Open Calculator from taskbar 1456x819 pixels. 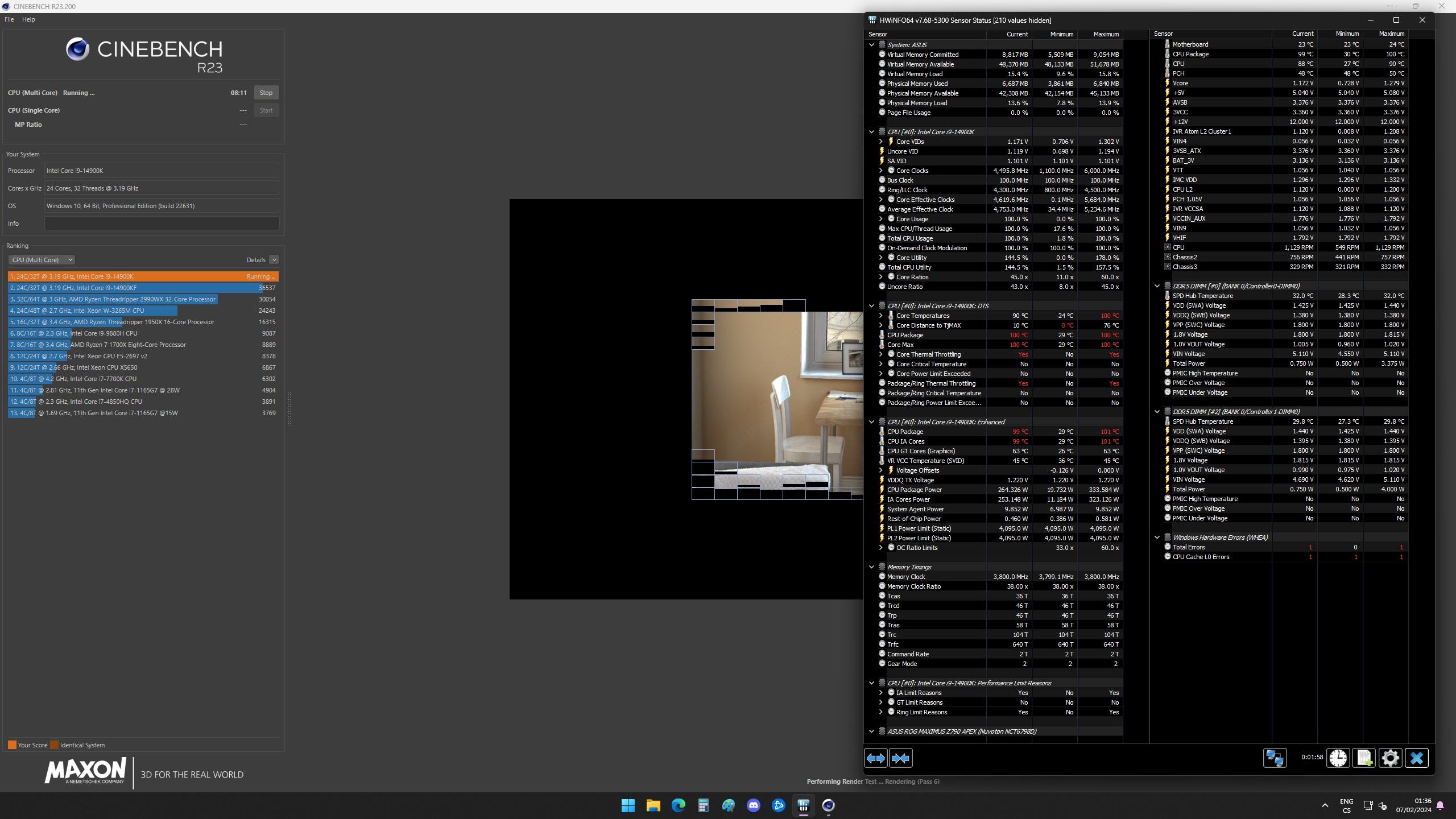(703, 805)
